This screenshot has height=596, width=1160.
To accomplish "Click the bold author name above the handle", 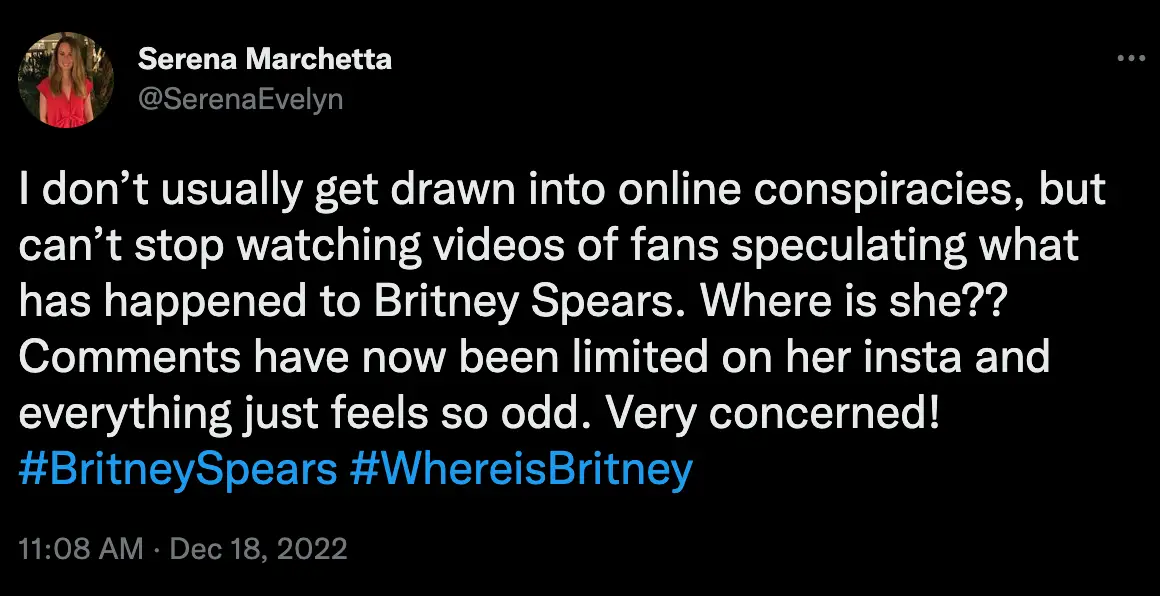I will (x=263, y=58).
